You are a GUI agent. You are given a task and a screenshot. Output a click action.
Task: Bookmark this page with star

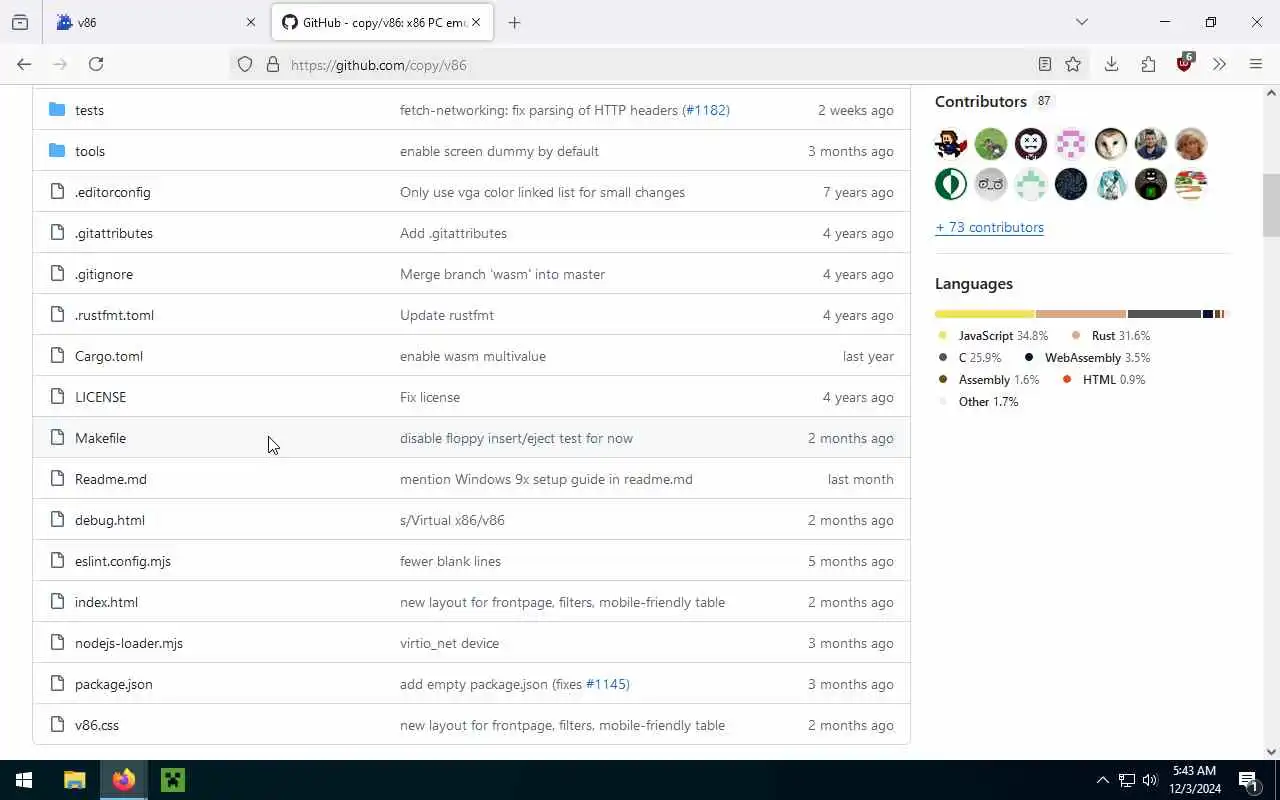pos(1073,64)
